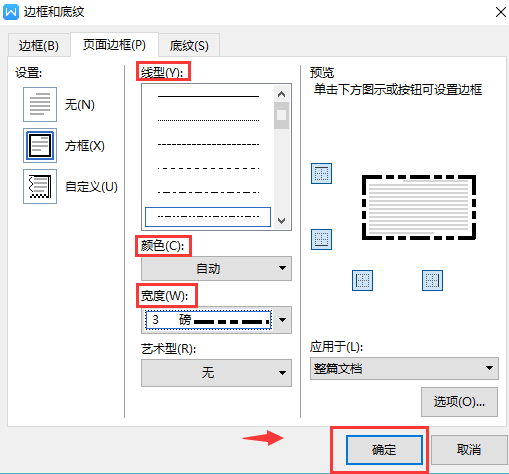Toggle the bottom border preview button

(321, 239)
